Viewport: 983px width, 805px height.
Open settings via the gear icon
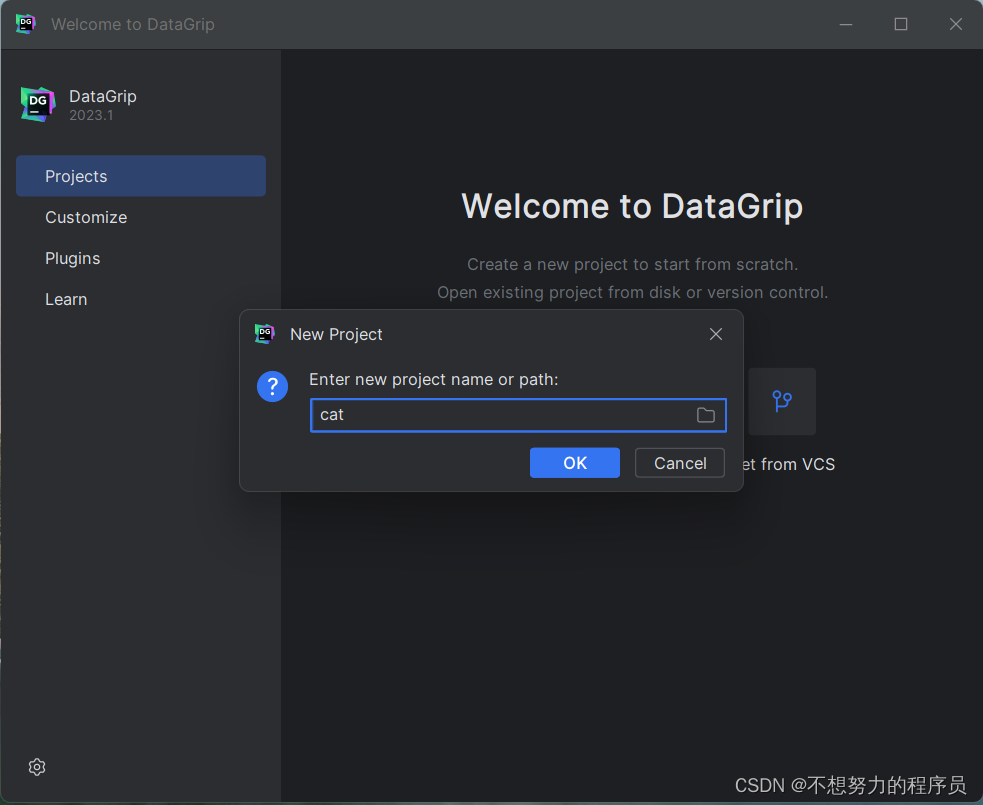[37, 767]
